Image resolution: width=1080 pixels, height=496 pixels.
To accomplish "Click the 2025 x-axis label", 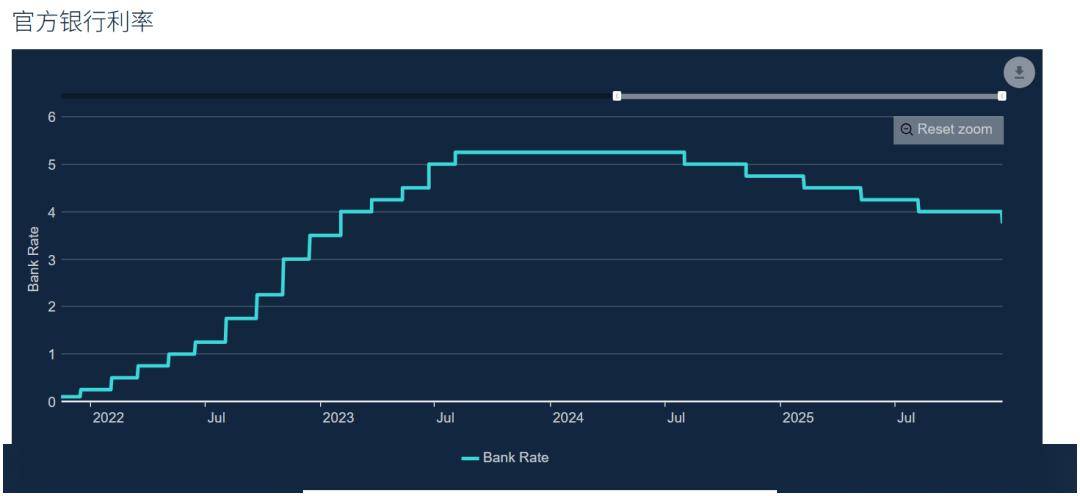I will pos(798,418).
